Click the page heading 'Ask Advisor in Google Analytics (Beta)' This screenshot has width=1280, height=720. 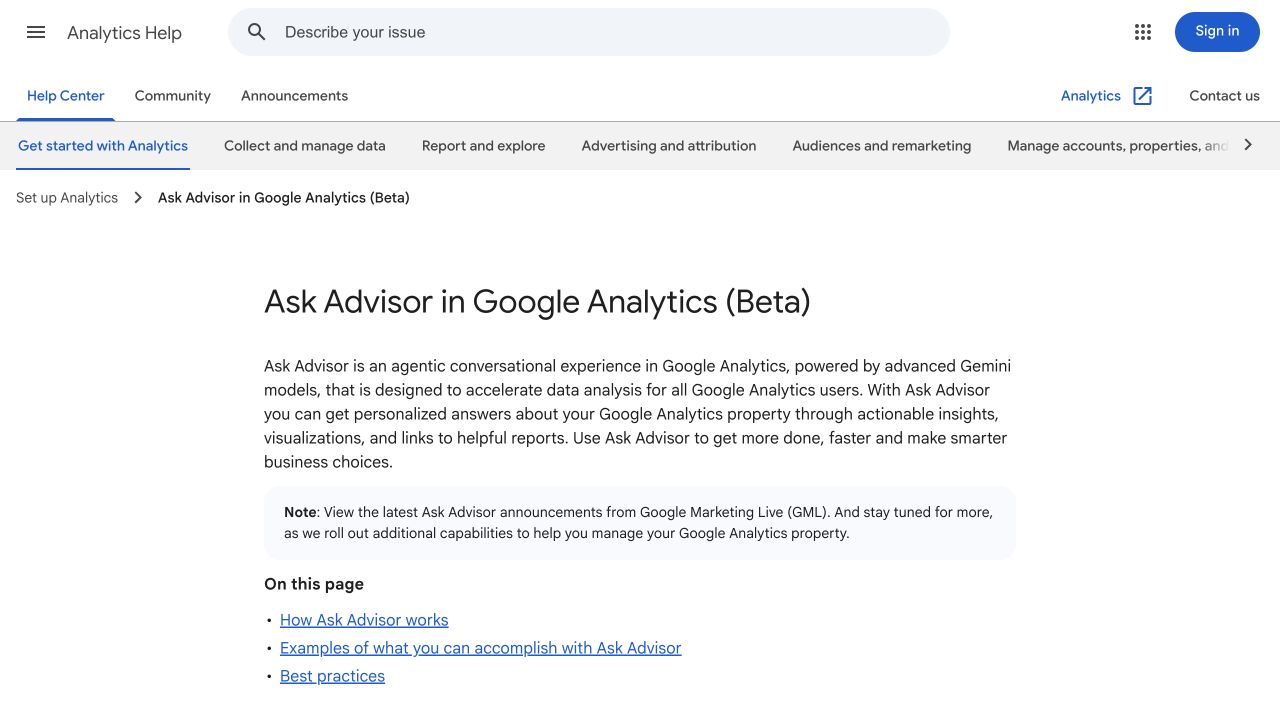[x=537, y=302]
